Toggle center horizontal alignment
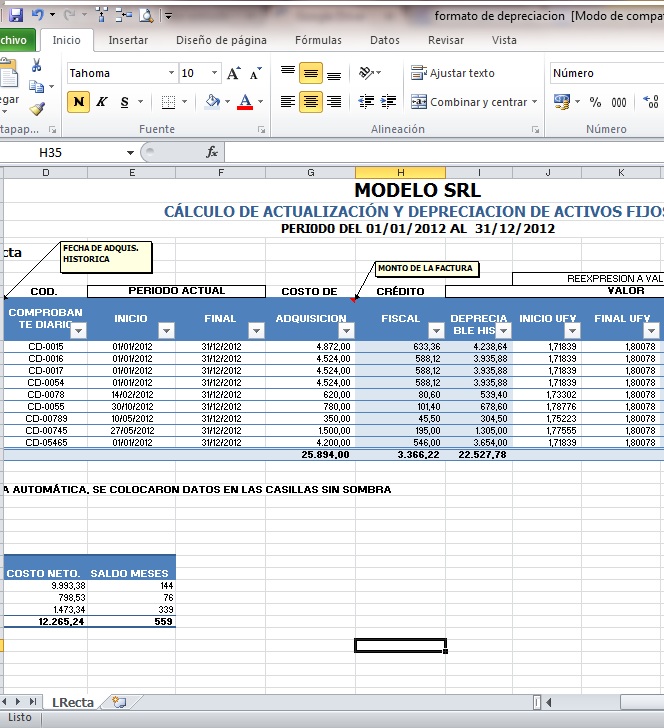Screen dimensions: 664x728 tap(311, 102)
